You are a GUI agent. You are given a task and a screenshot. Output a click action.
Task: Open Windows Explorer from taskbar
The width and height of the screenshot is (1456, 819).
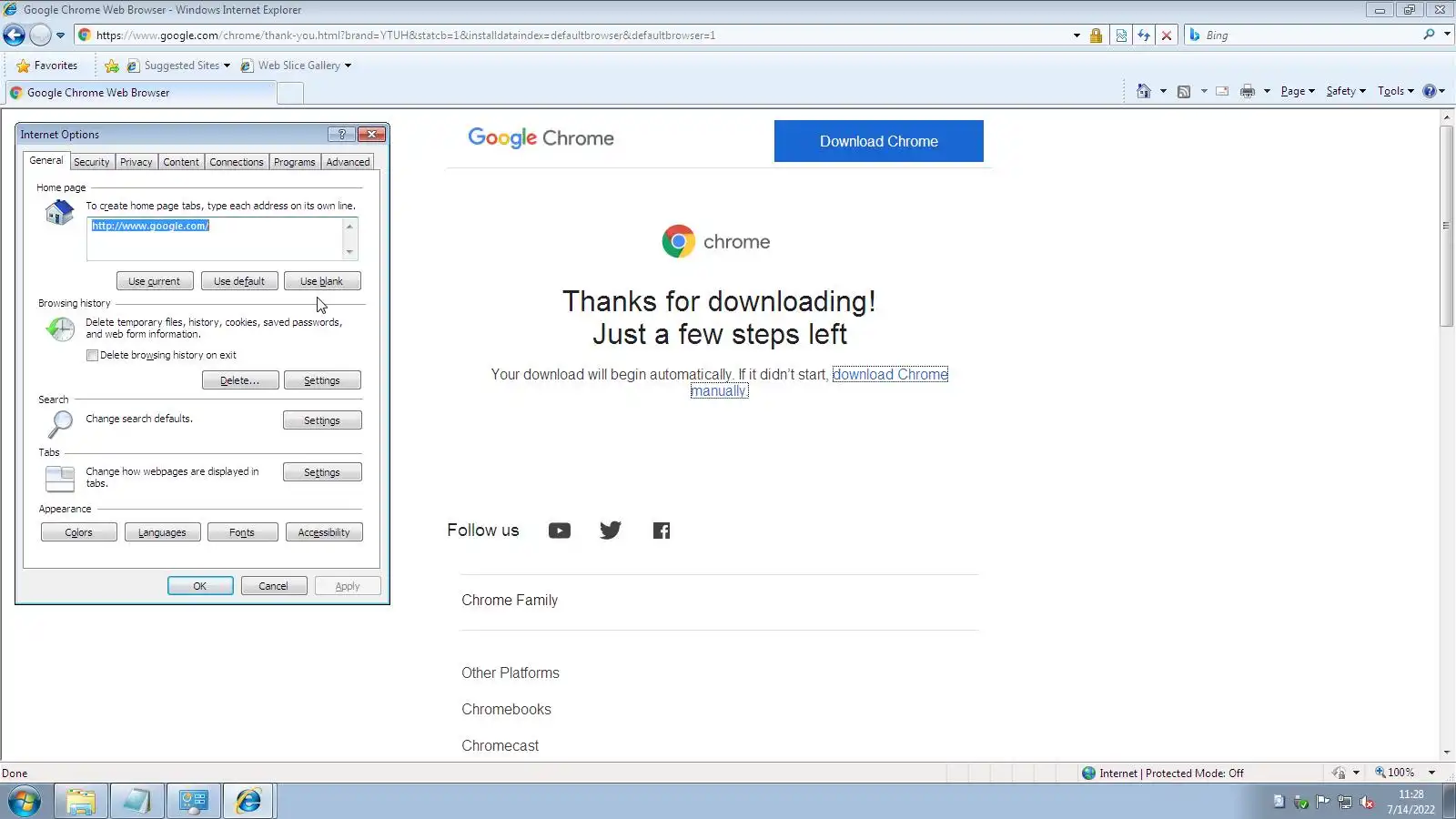81,802
